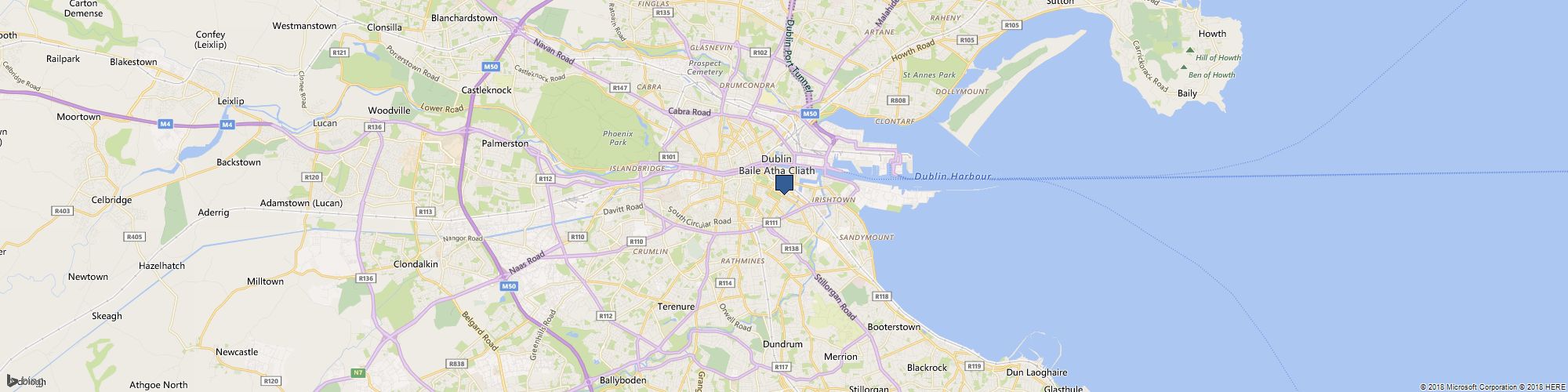The height and width of the screenshot is (392, 1568).
Task: Click the Phoenix Park label
Action: (618, 138)
